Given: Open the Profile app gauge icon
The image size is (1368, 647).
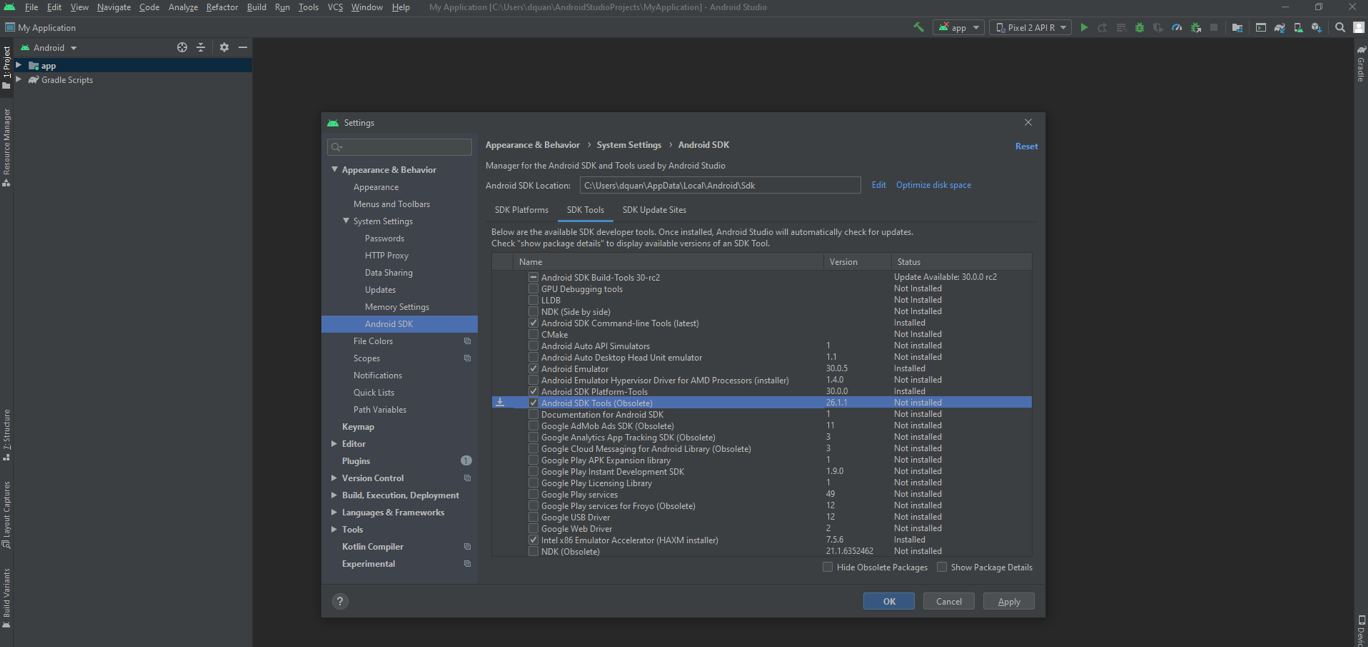Looking at the screenshot, I should [1177, 28].
